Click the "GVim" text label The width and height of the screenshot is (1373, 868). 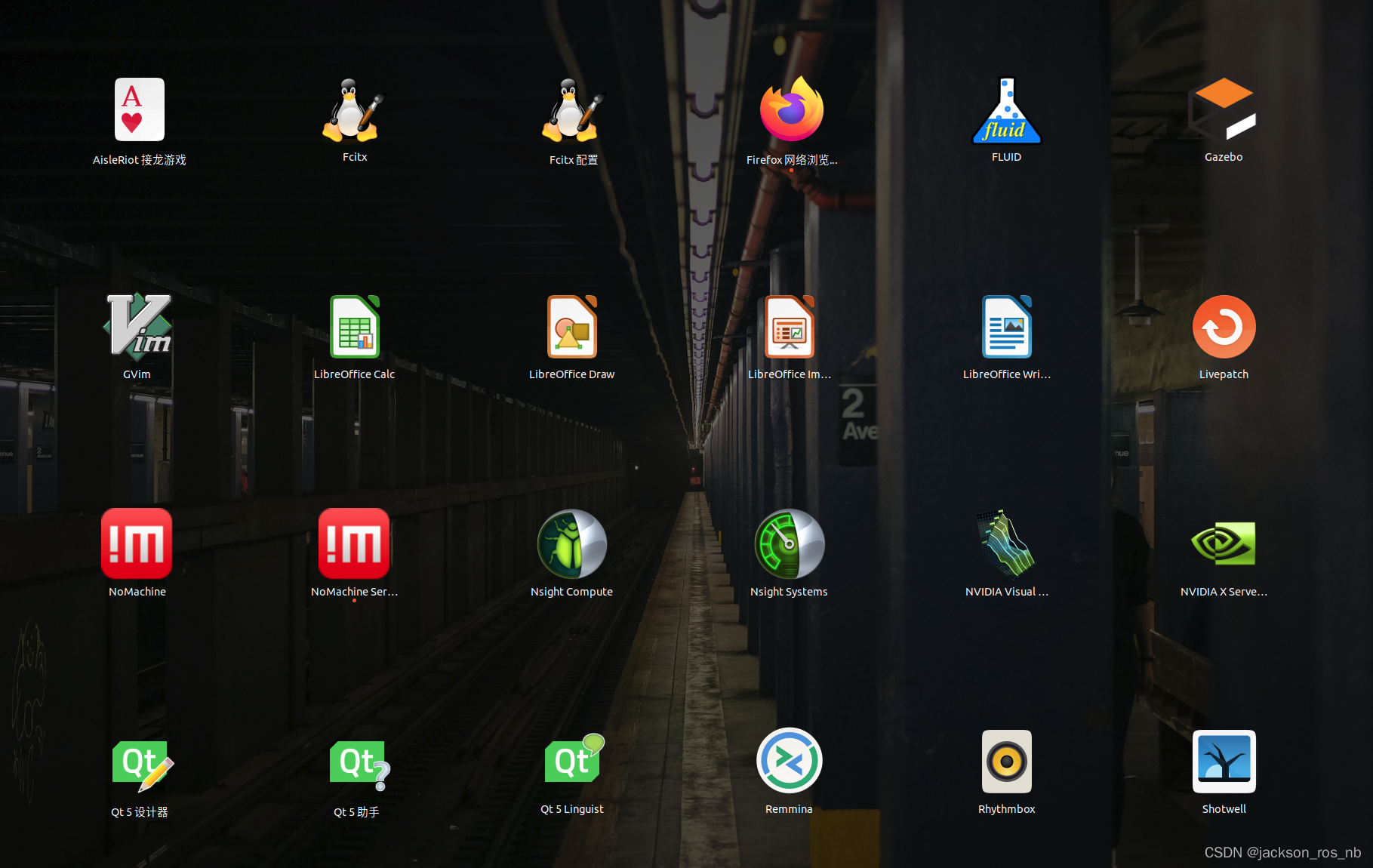(x=137, y=374)
